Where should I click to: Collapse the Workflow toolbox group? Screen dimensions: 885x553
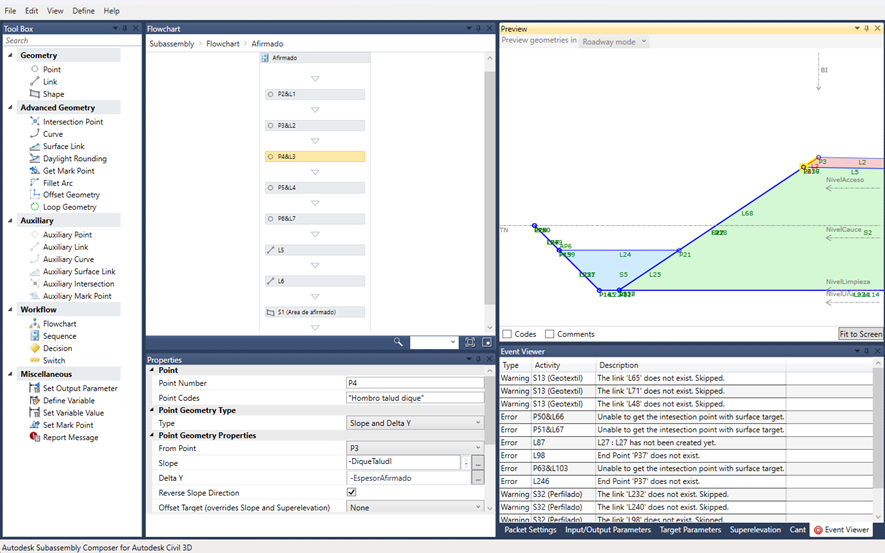[x=10, y=309]
